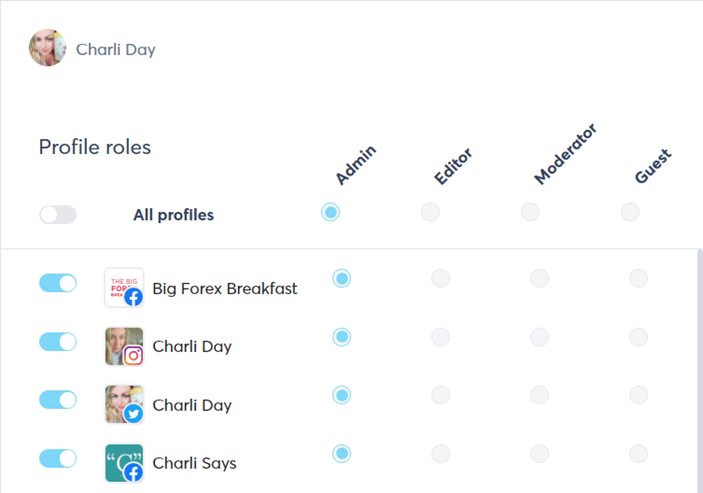Screen dimensions: 703x493
Task: Set Big Forex Breakfast to Moderator role
Action: (x=539, y=278)
